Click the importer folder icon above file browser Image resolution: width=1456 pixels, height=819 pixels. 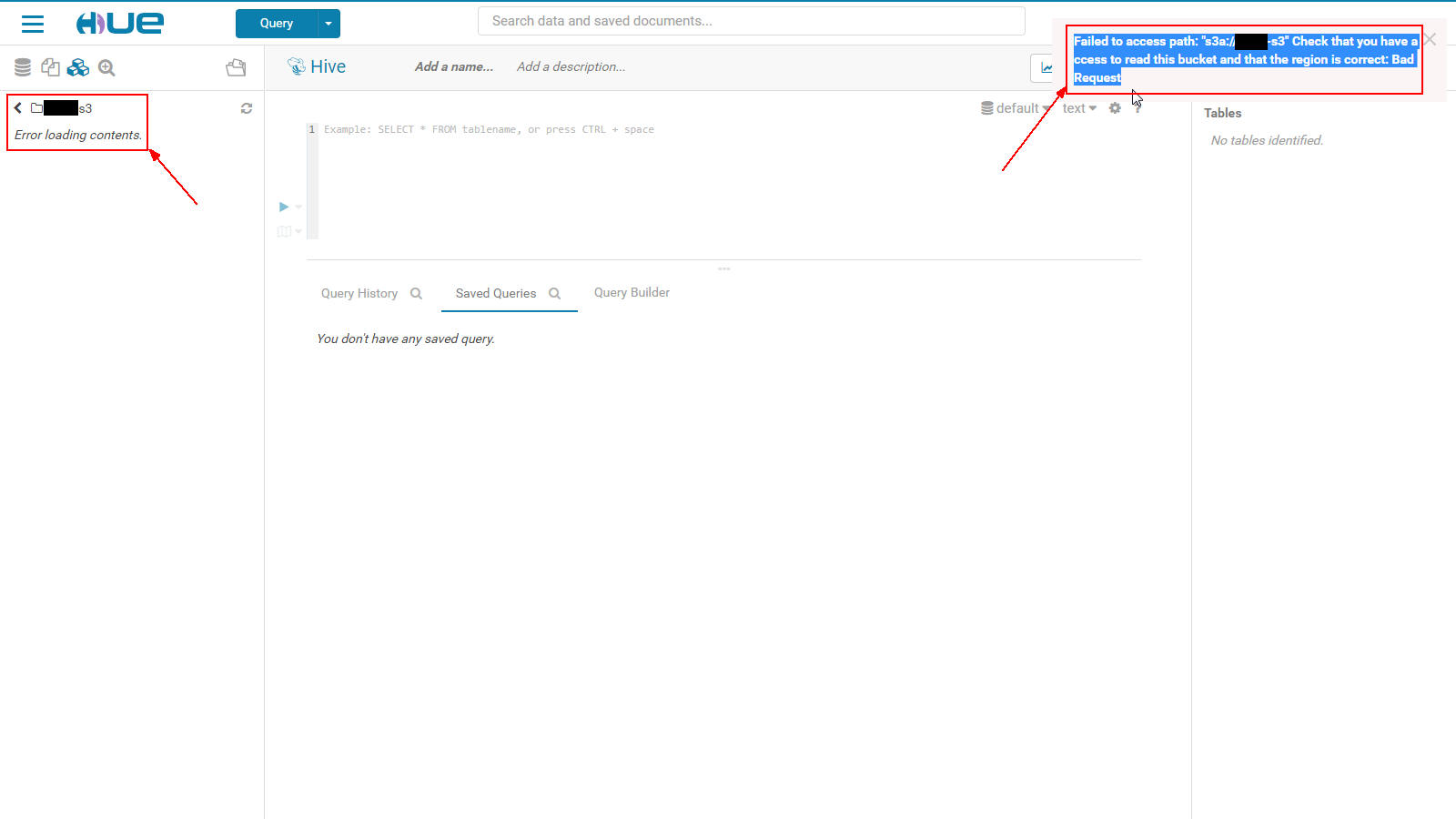click(x=236, y=66)
